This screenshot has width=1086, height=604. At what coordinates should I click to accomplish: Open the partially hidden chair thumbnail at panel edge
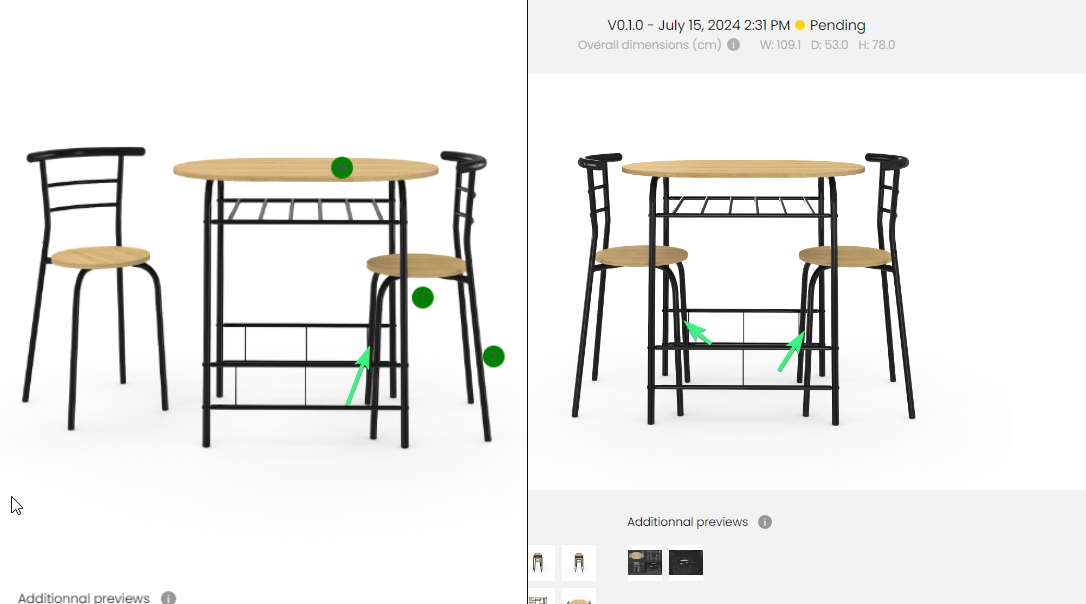coord(542,562)
